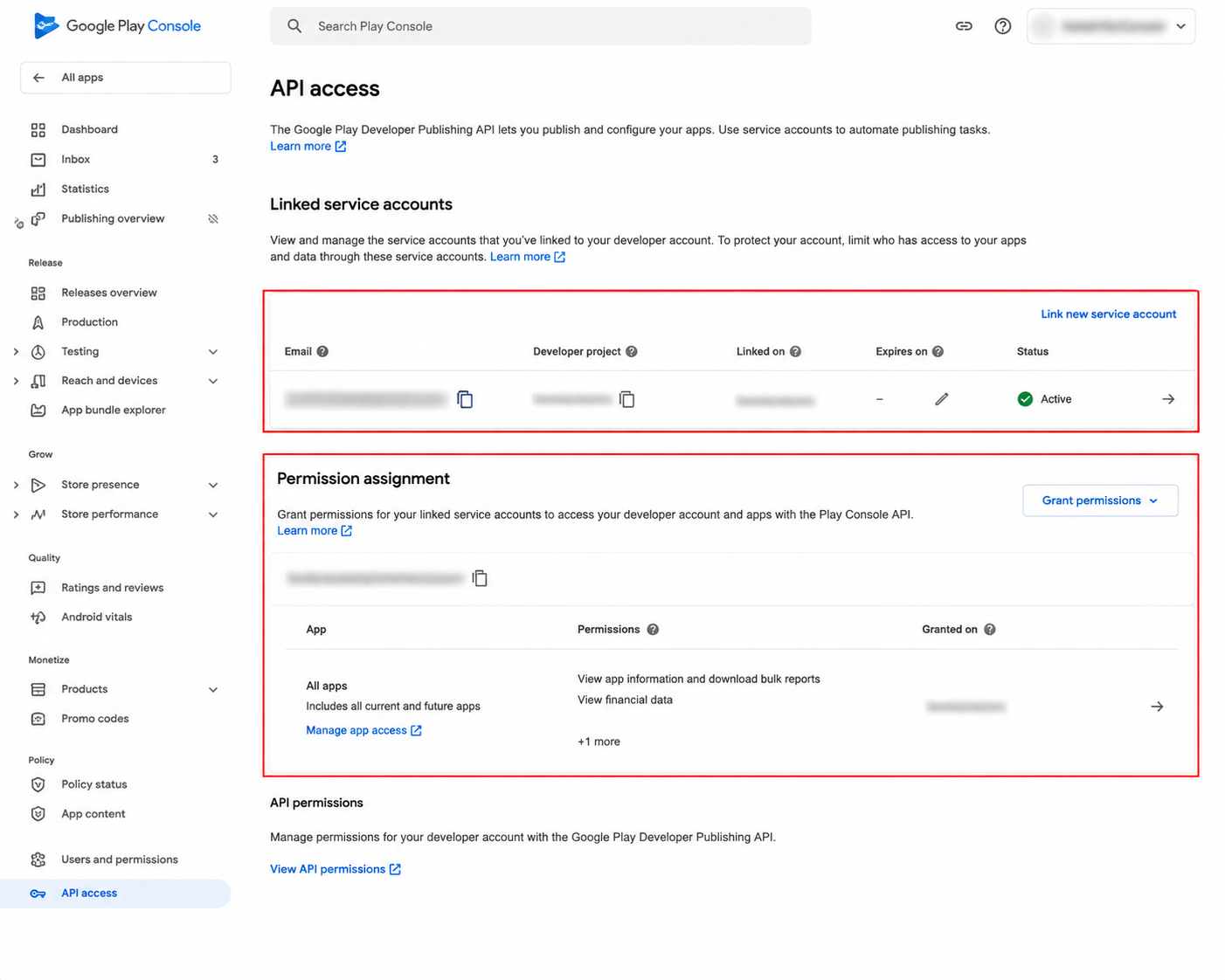Show help tooltip for Developer project

pyautogui.click(x=632, y=352)
